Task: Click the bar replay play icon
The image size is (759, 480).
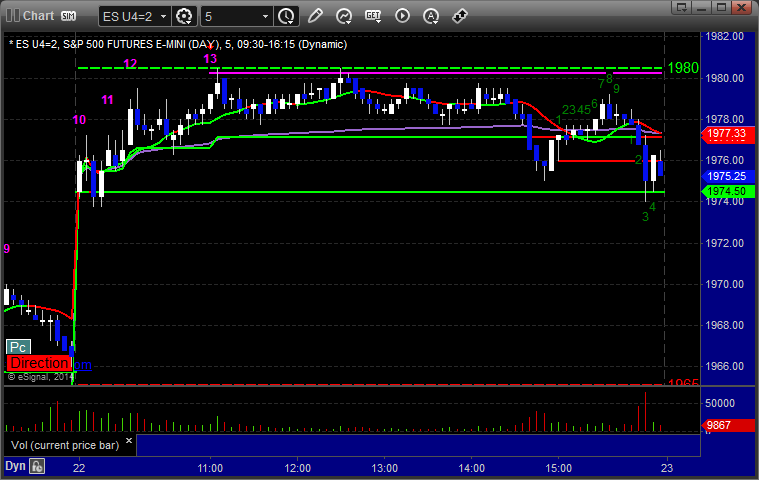Action: point(402,16)
